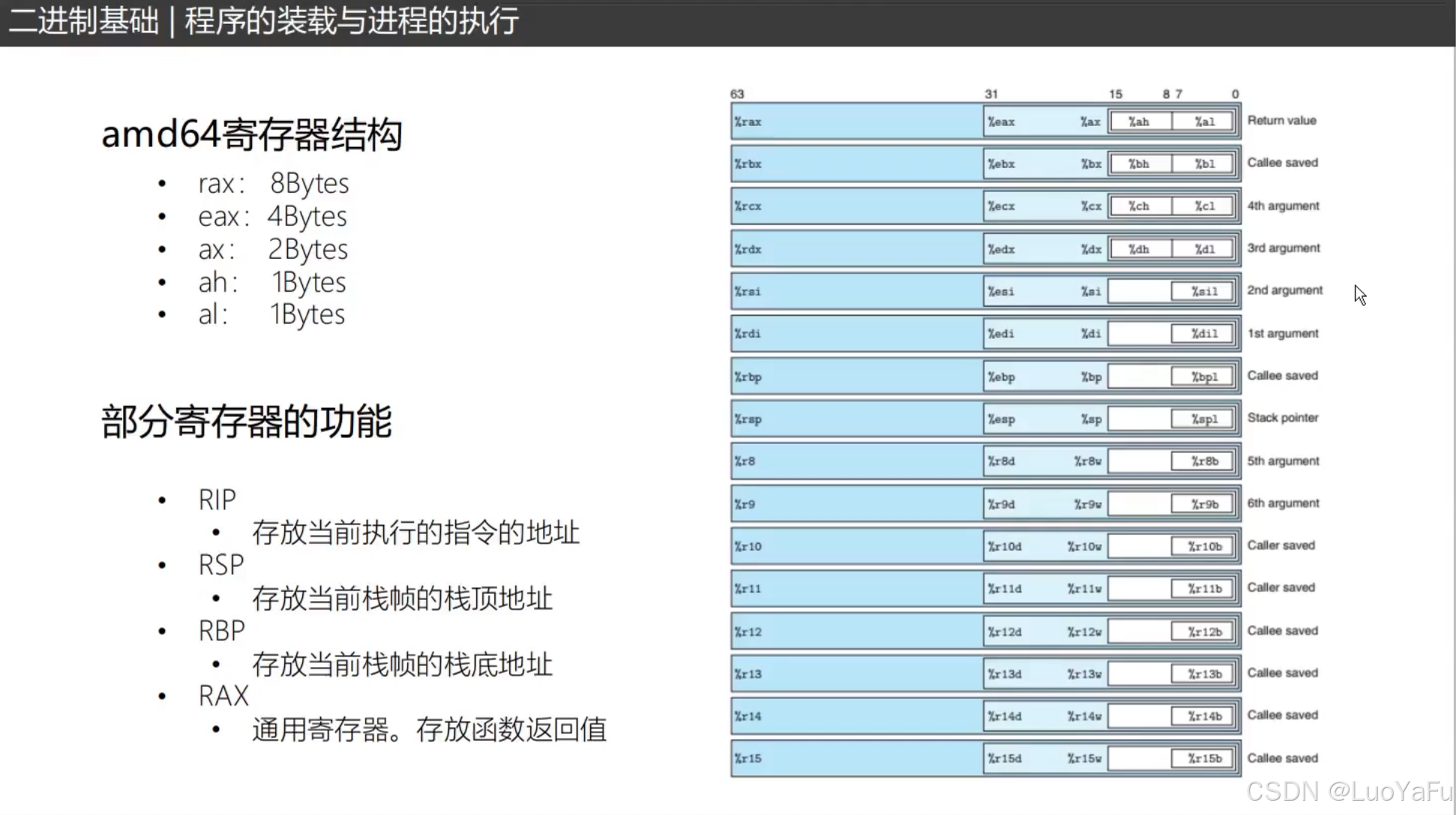Click the RAX bullet item
1456x815 pixels.
pyautogui.click(x=223, y=695)
